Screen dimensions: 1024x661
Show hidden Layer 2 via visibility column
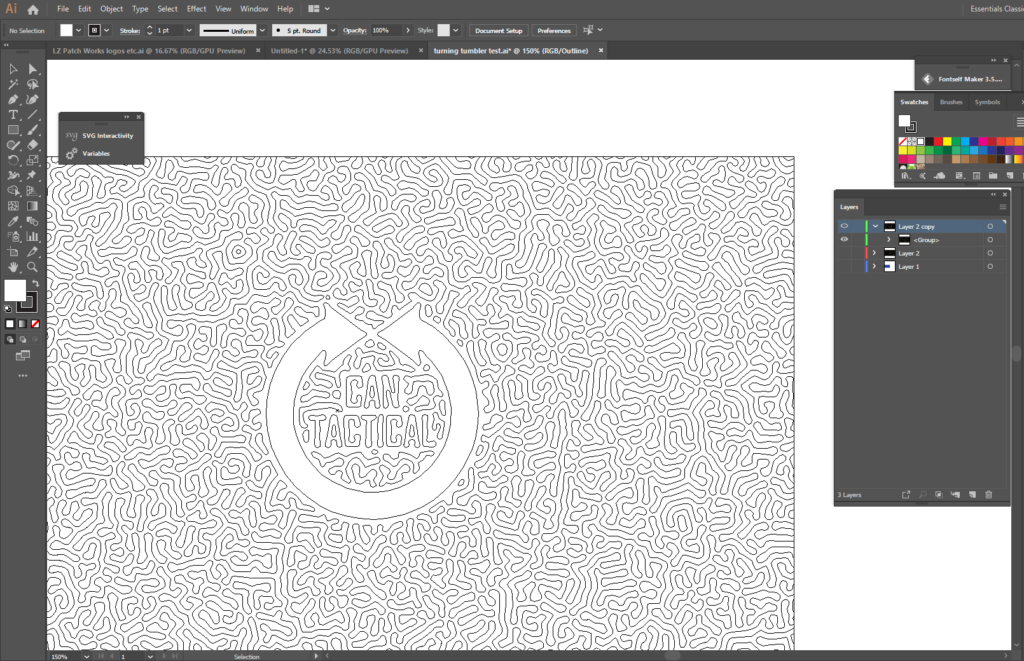(x=844, y=253)
